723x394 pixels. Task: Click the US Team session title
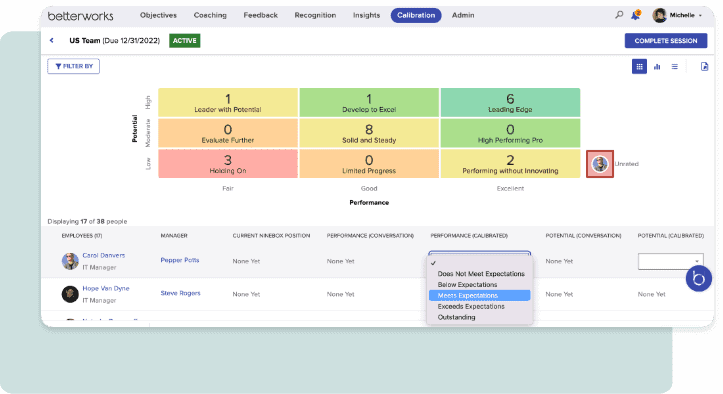click(114, 41)
